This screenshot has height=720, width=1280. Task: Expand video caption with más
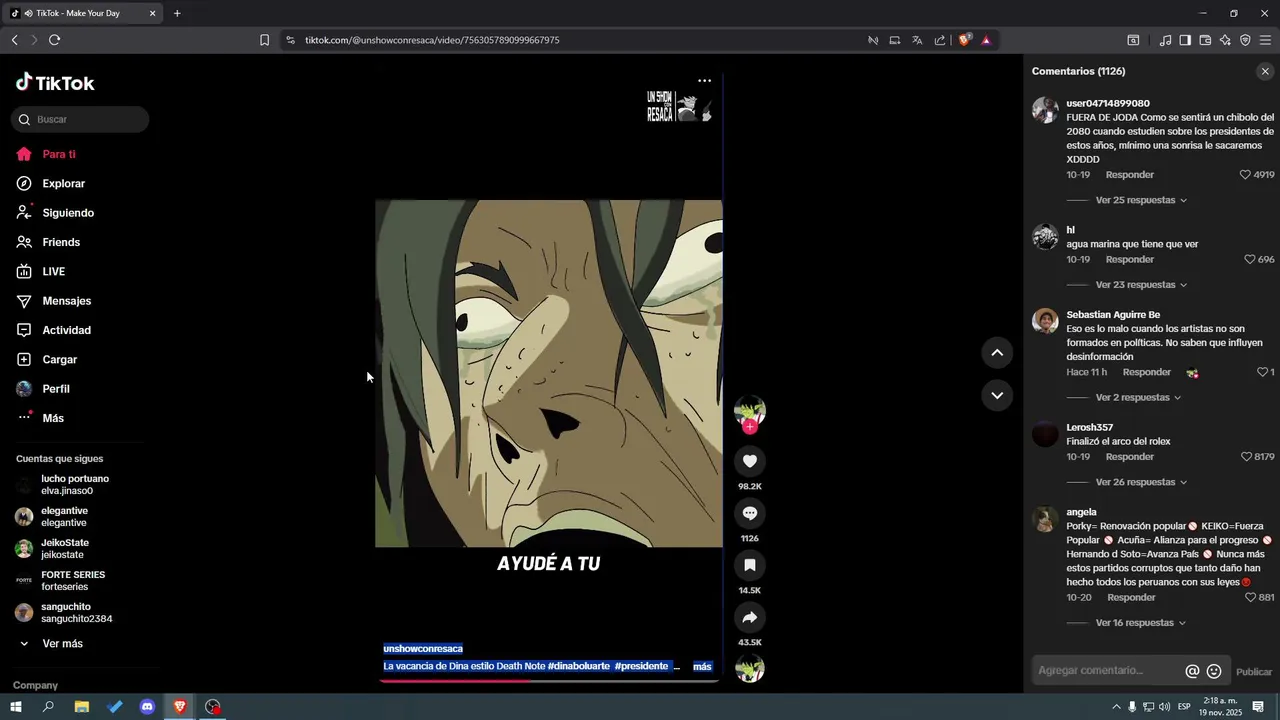coord(702,666)
